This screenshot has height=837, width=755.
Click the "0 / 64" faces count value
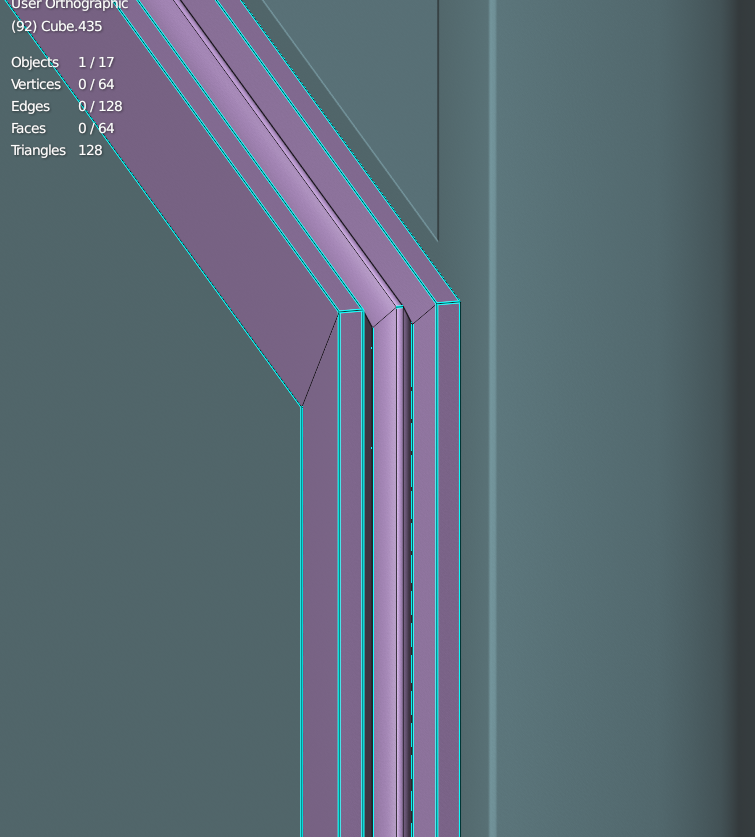click(96, 128)
